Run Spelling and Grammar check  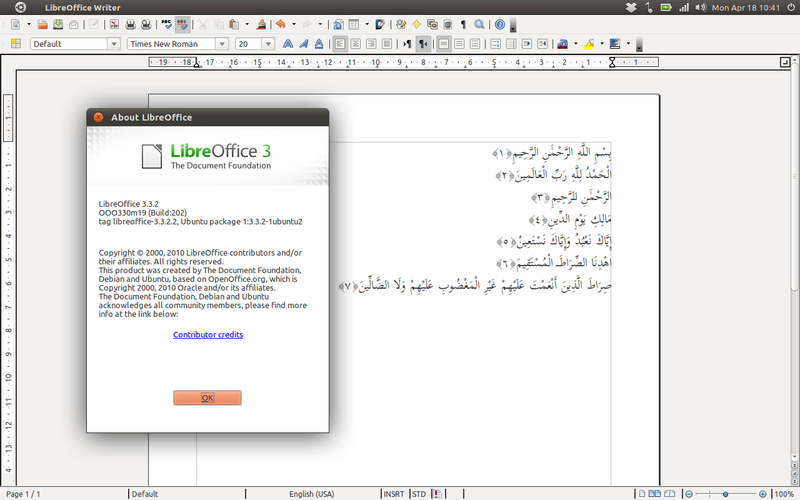167,24
